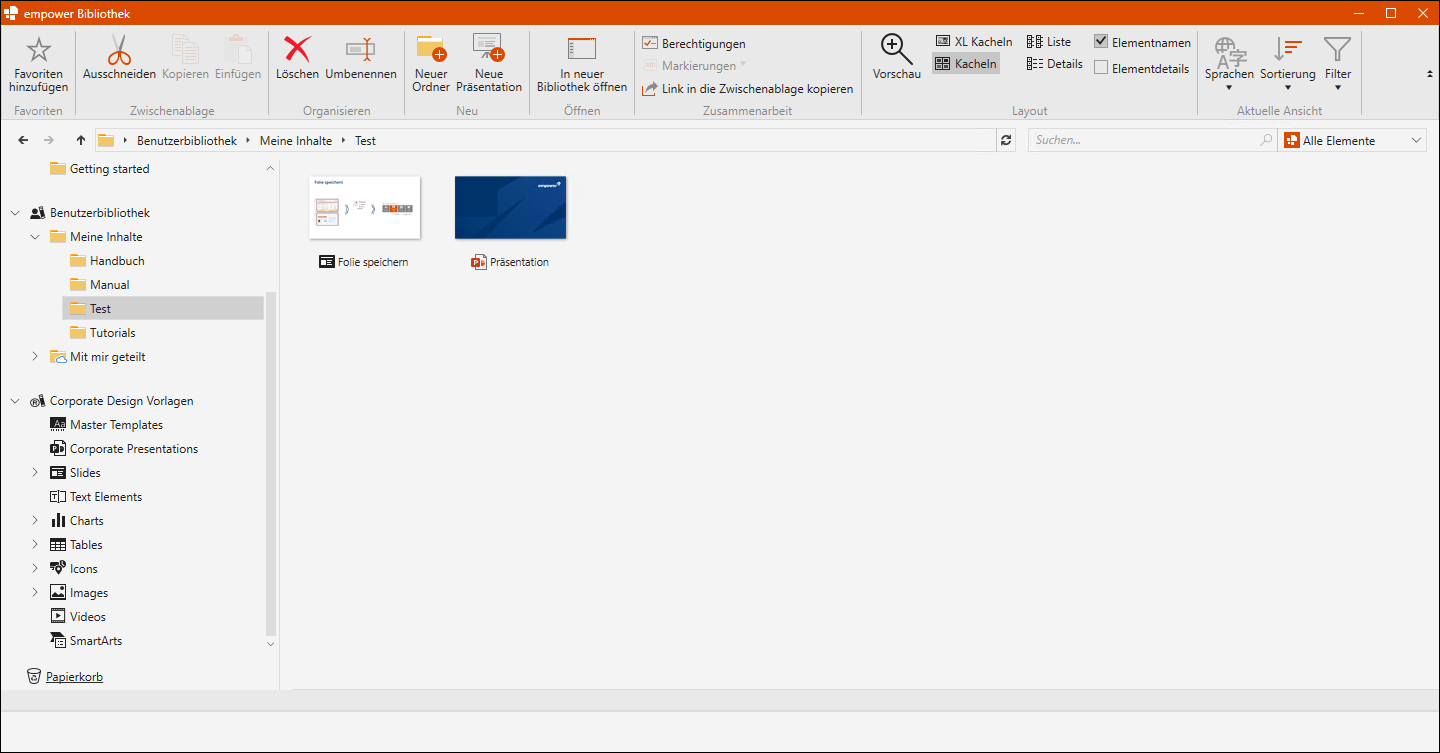1440x753 pixels.
Task: Copy Link in die Zwischenablage kopieren
Action: [x=747, y=89]
